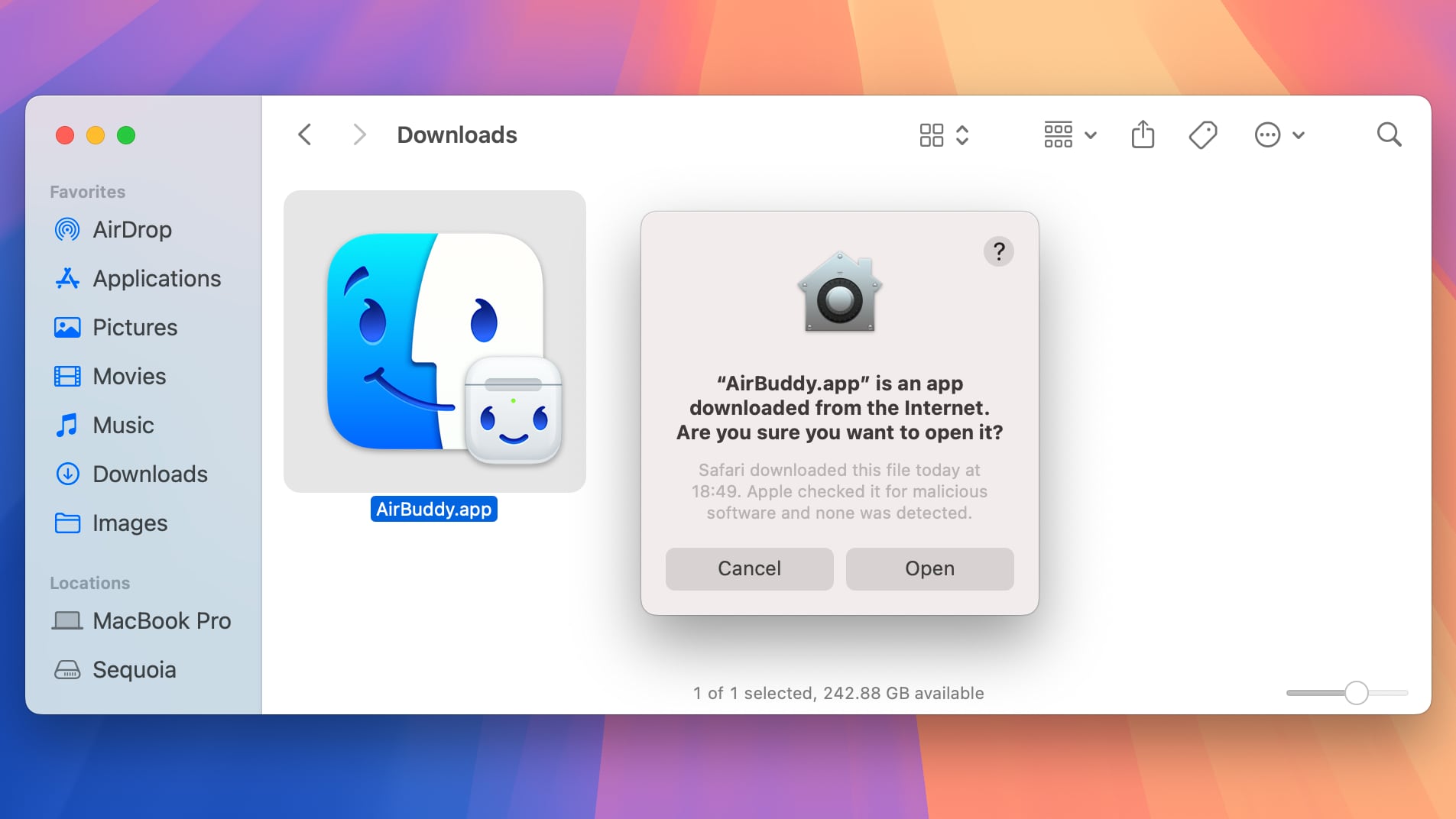Click the Locations section header
The image size is (1456, 819).
click(x=89, y=583)
